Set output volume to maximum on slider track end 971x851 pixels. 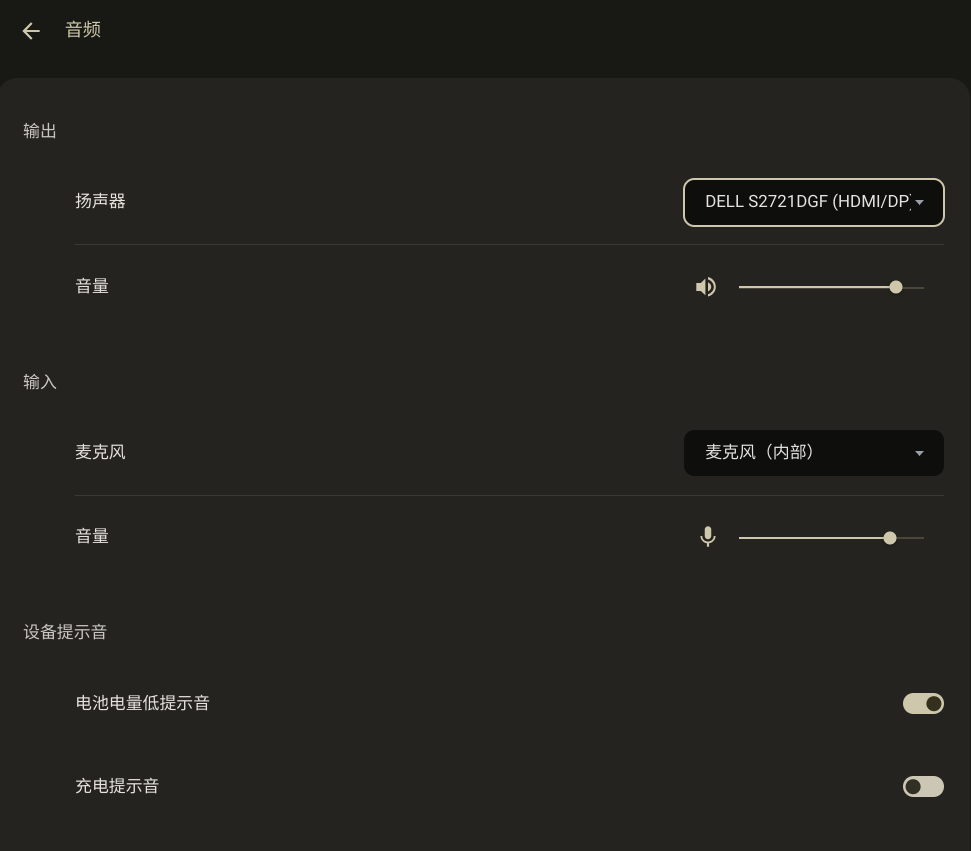[923, 287]
